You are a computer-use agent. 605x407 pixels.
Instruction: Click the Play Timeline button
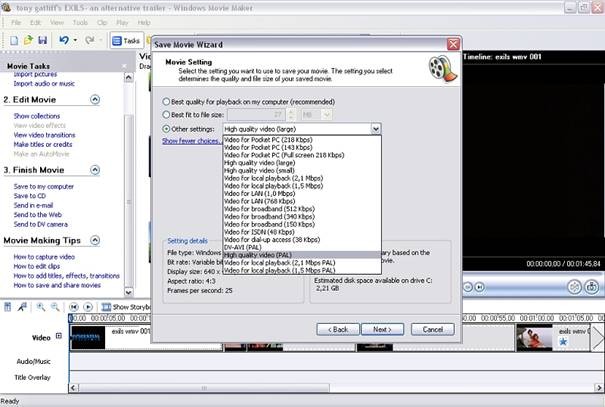tap(88, 307)
